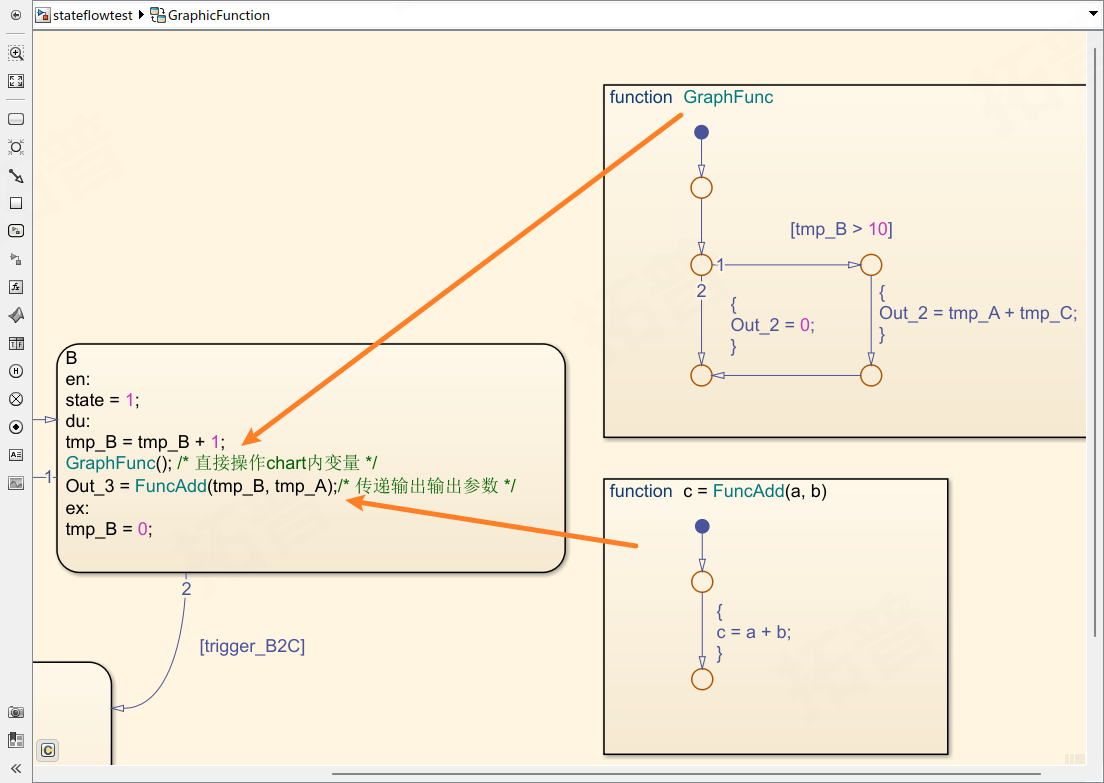1104x783 pixels.
Task: Collapse the palette with double chevron
Action: [16, 768]
